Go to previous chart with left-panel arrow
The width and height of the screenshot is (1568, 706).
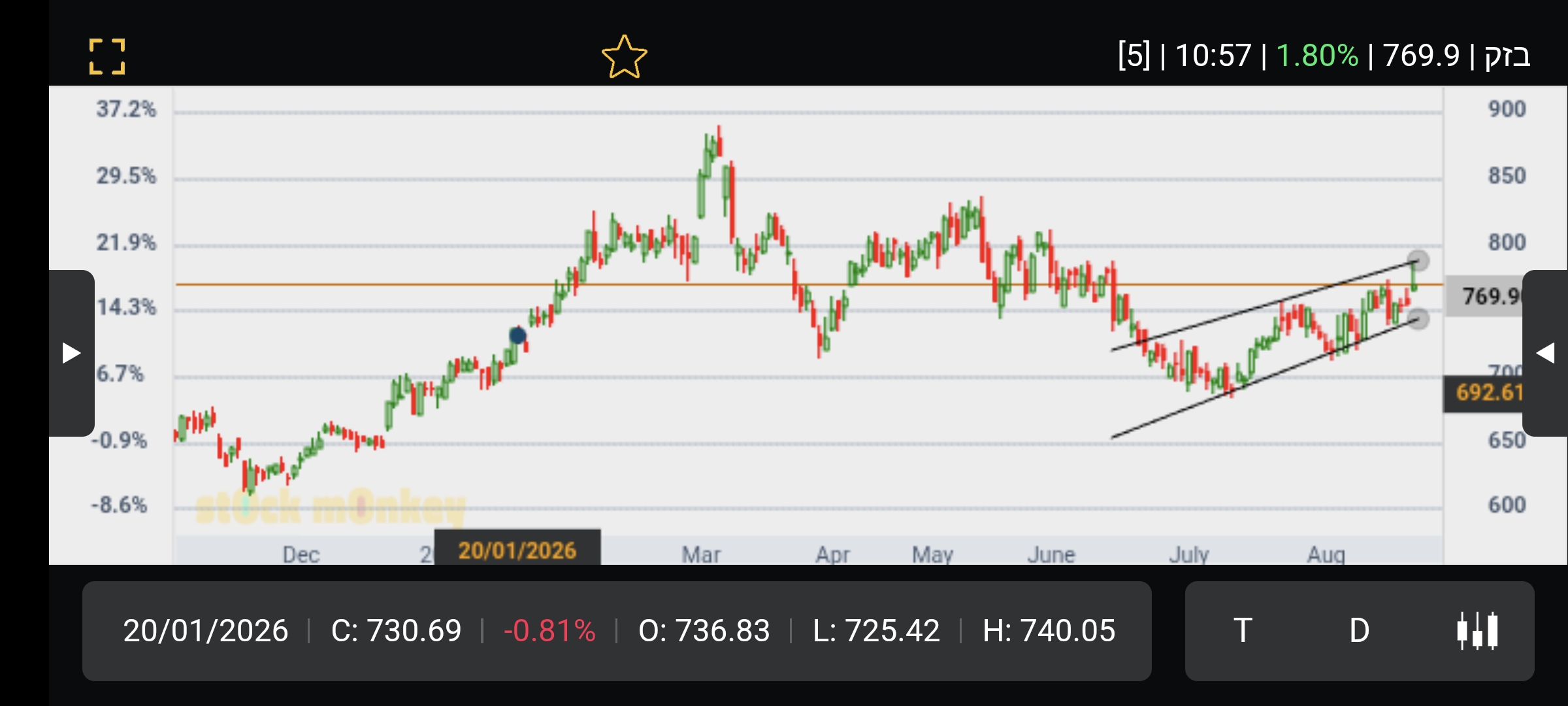71,353
